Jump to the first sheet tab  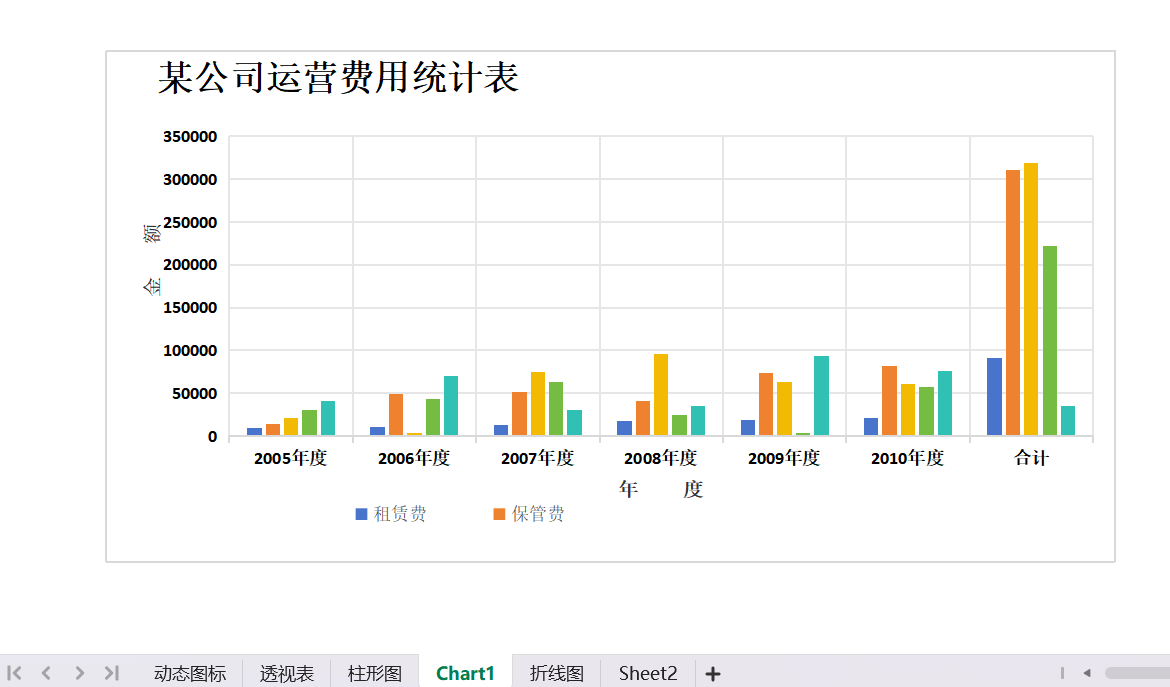[15, 673]
